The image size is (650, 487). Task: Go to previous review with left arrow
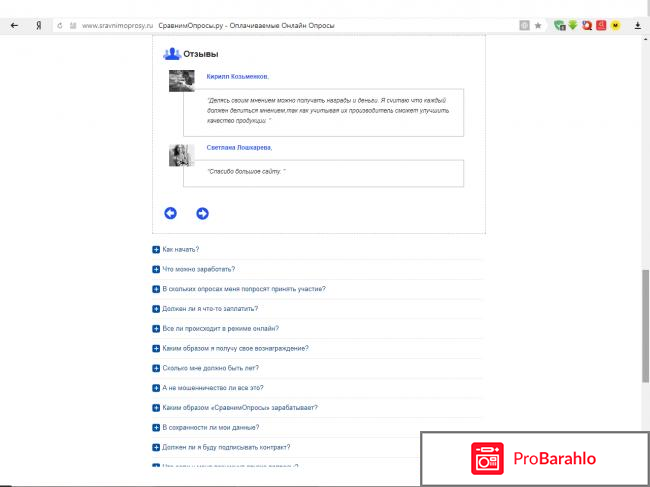click(x=170, y=213)
